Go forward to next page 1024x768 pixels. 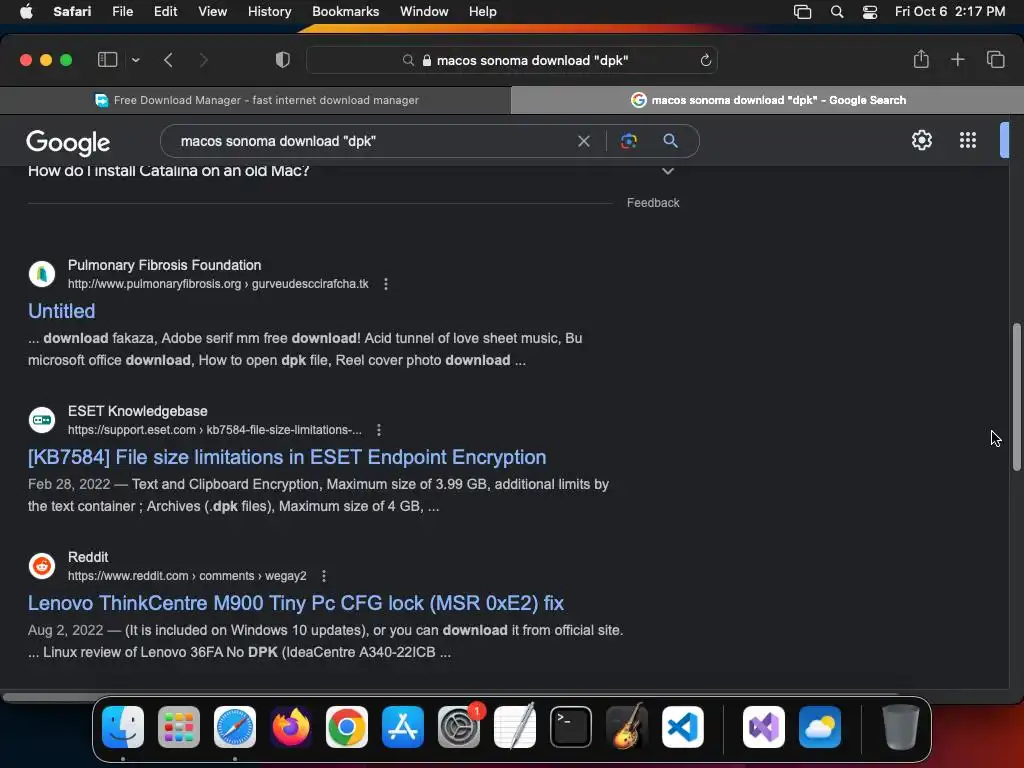tap(203, 60)
